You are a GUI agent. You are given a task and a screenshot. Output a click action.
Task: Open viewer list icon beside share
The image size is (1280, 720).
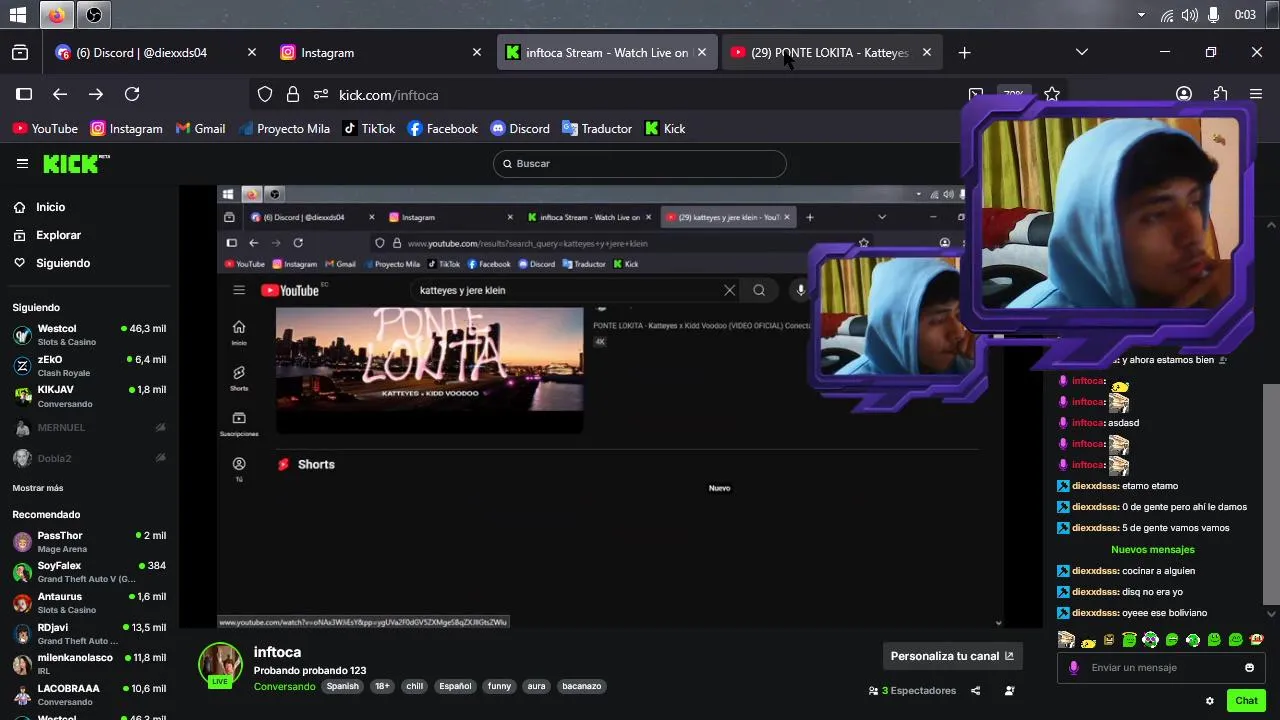(x=1009, y=691)
